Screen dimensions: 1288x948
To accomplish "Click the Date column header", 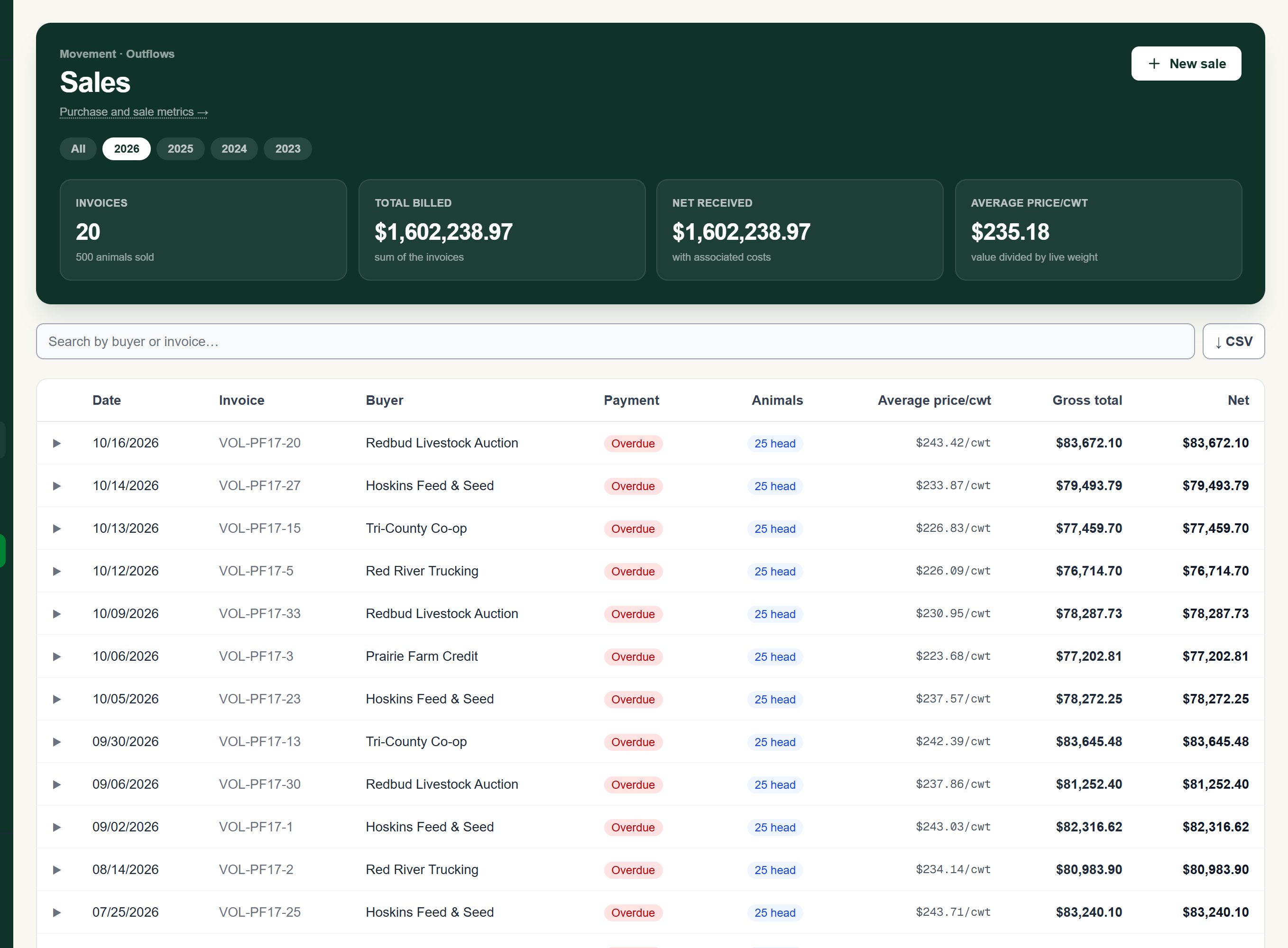I will (107, 400).
